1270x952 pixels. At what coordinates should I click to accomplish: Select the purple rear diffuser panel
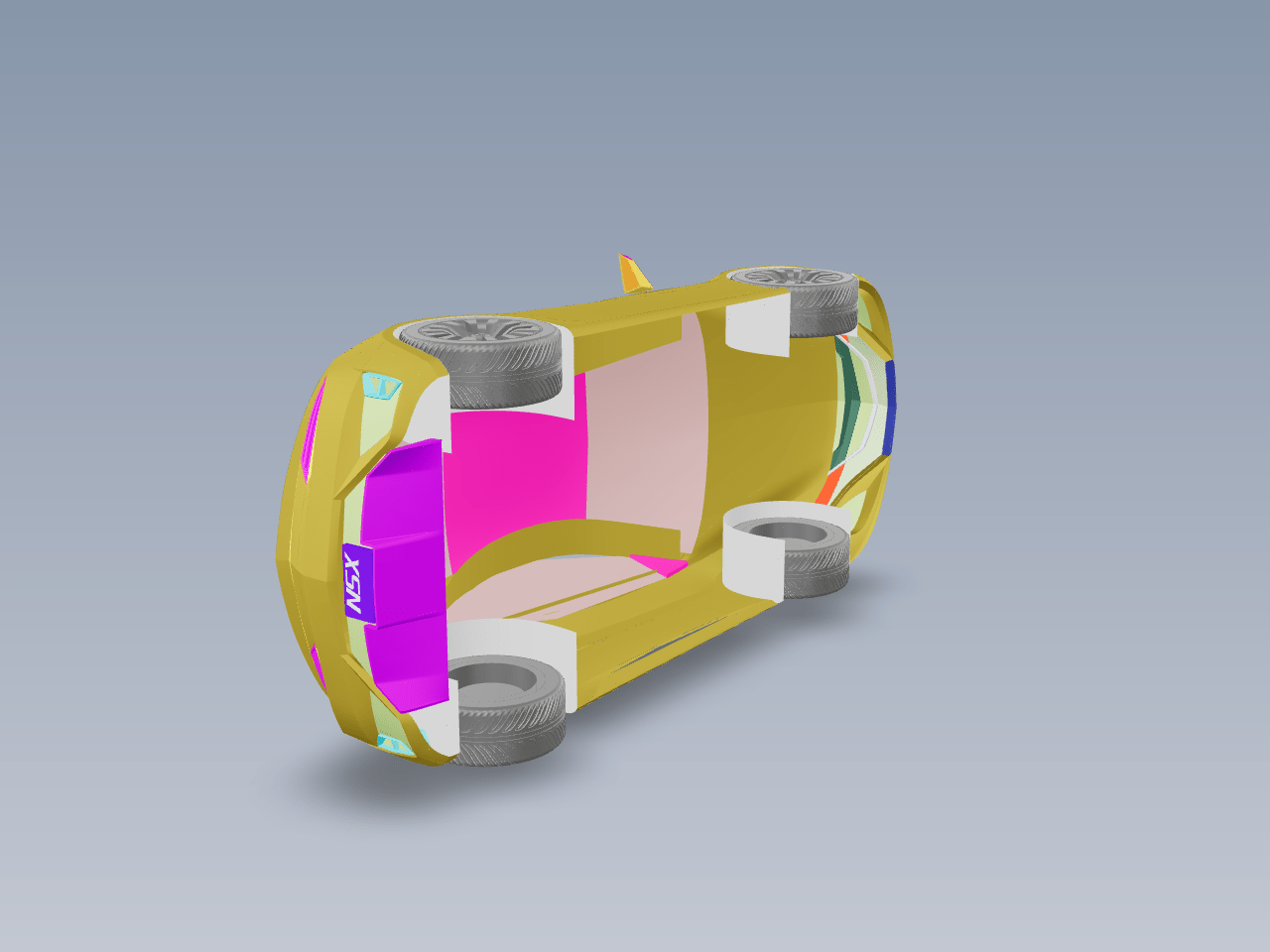tap(405, 575)
